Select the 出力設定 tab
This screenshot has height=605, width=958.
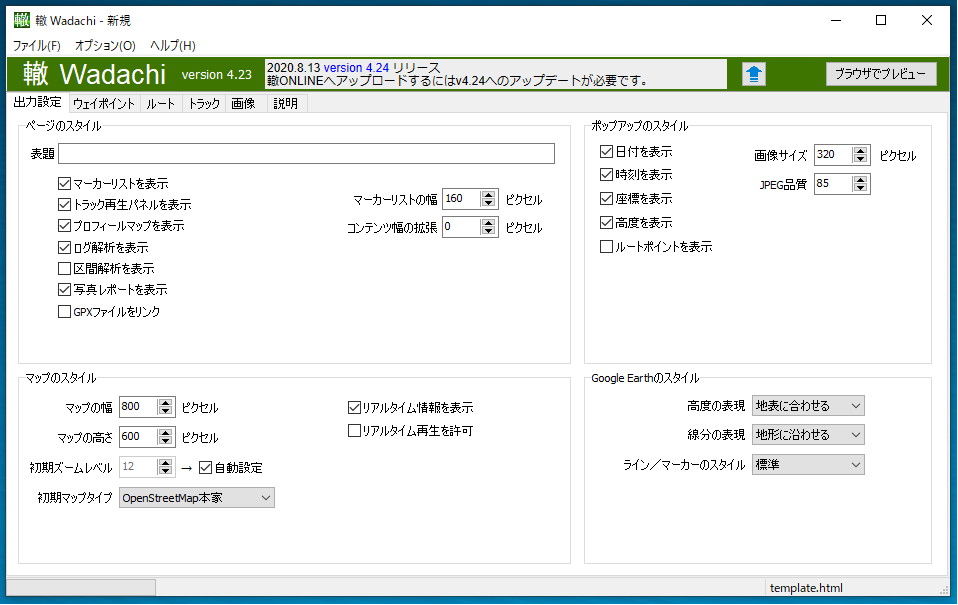tap(38, 103)
